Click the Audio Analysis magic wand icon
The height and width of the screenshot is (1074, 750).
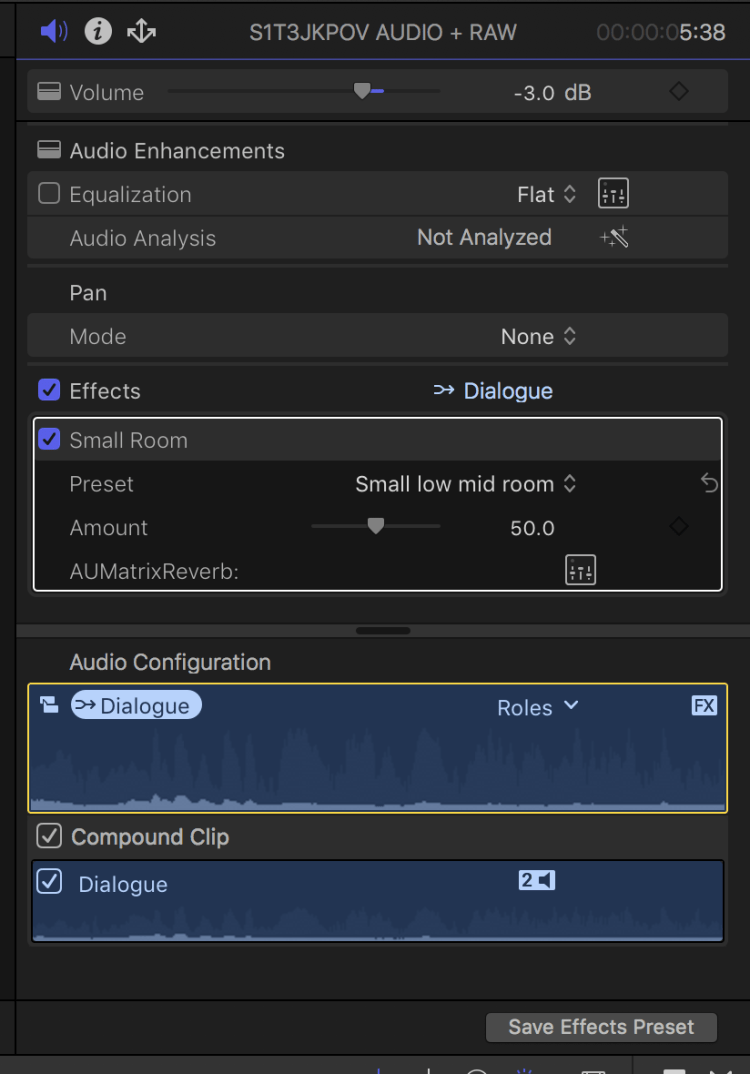tap(613, 238)
